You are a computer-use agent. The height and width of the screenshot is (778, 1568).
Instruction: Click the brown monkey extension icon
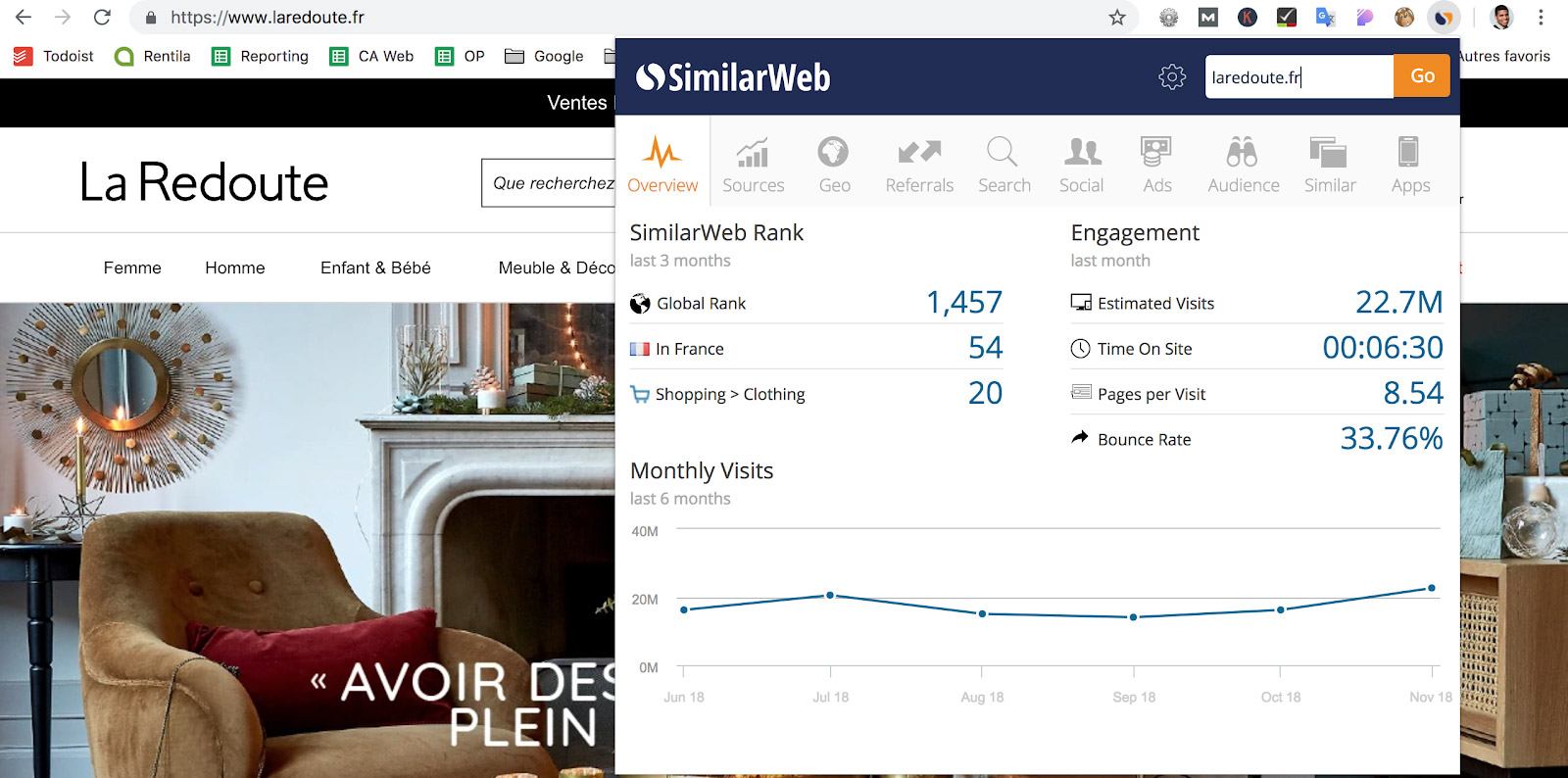point(1404,17)
